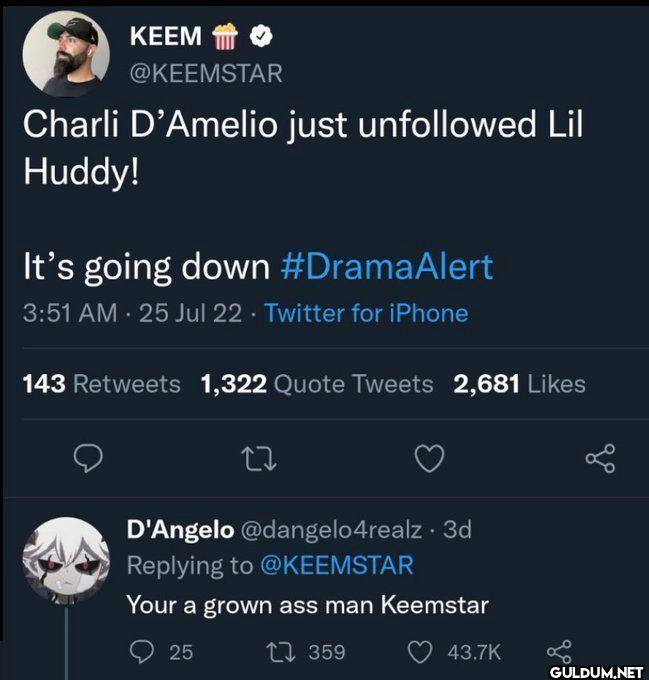649x680 pixels.
Task: Click the reply icon under the main tweet
Action: point(90,458)
